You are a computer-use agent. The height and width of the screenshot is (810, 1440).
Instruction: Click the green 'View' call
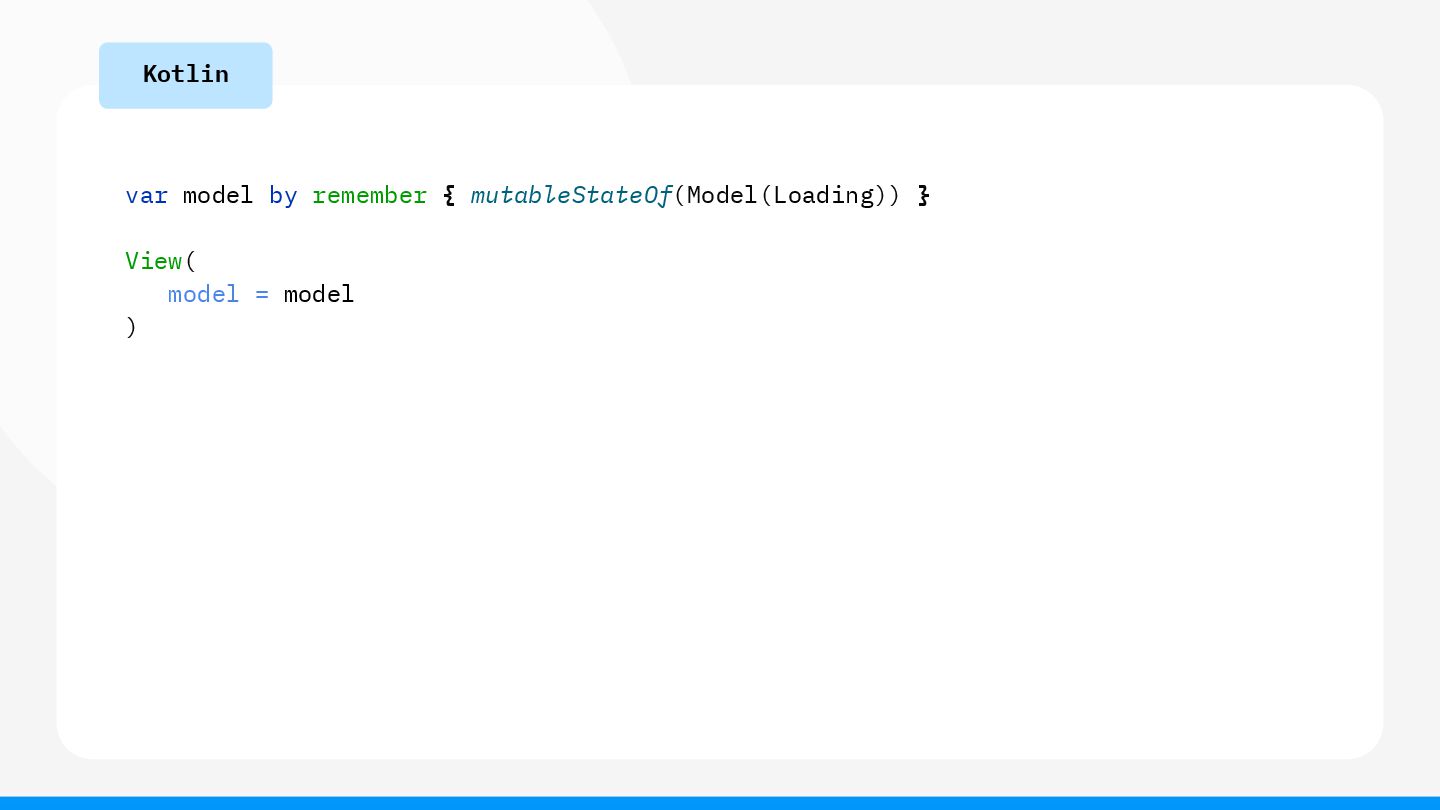pos(154,261)
